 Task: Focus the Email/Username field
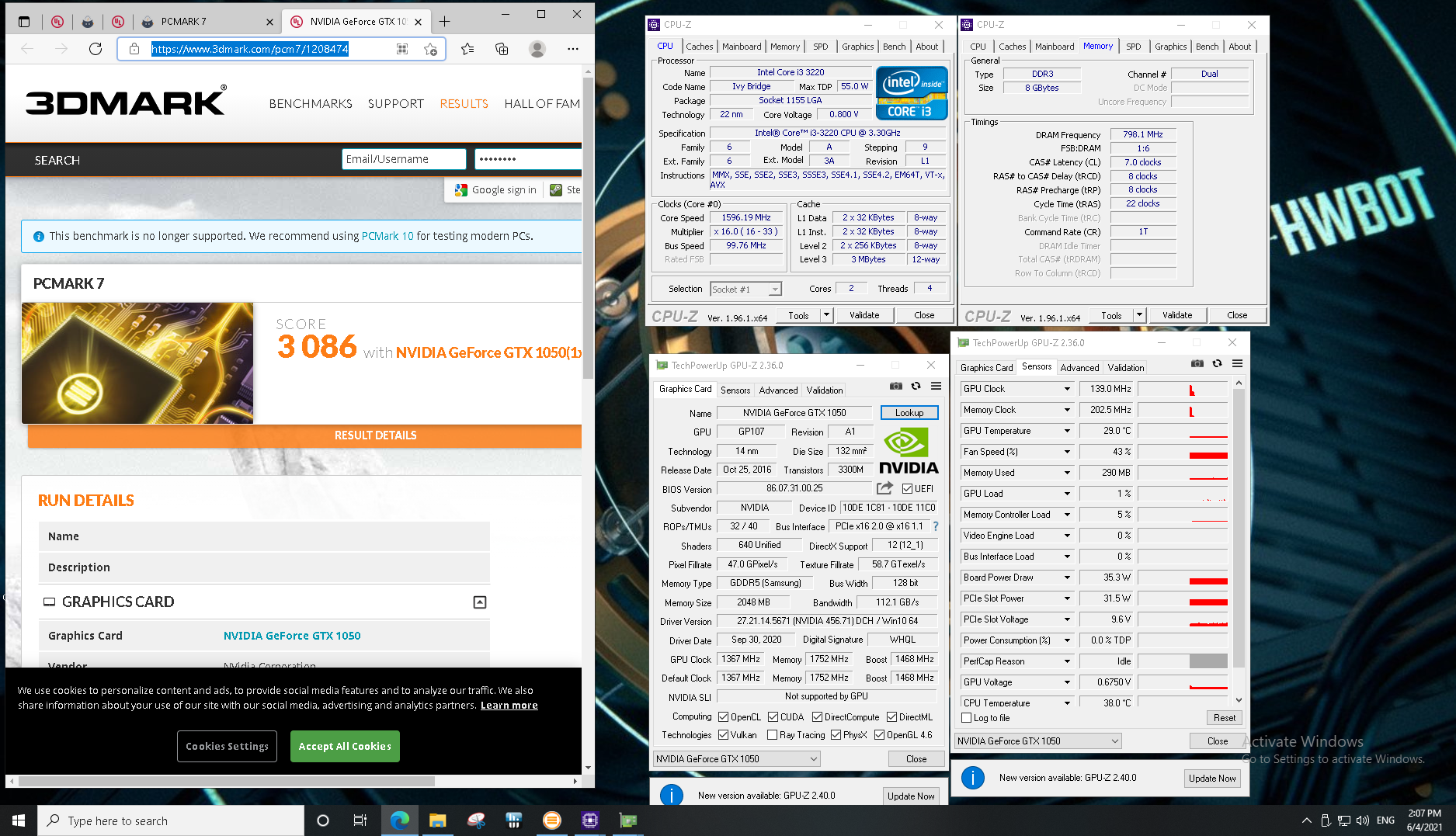(x=404, y=159)
